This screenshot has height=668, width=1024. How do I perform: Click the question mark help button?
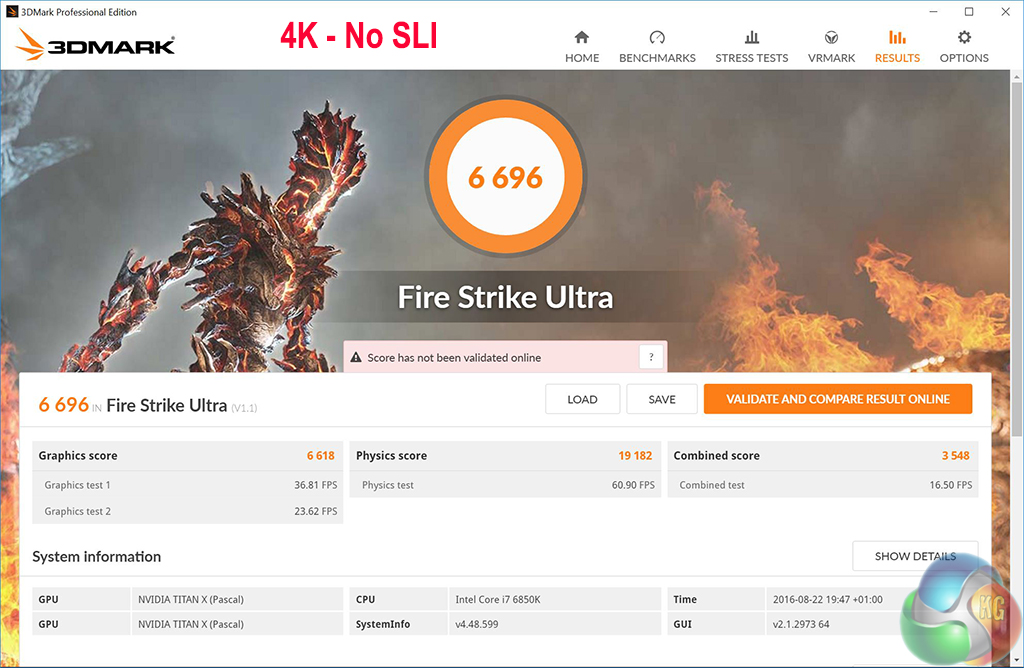click(650, 357)
